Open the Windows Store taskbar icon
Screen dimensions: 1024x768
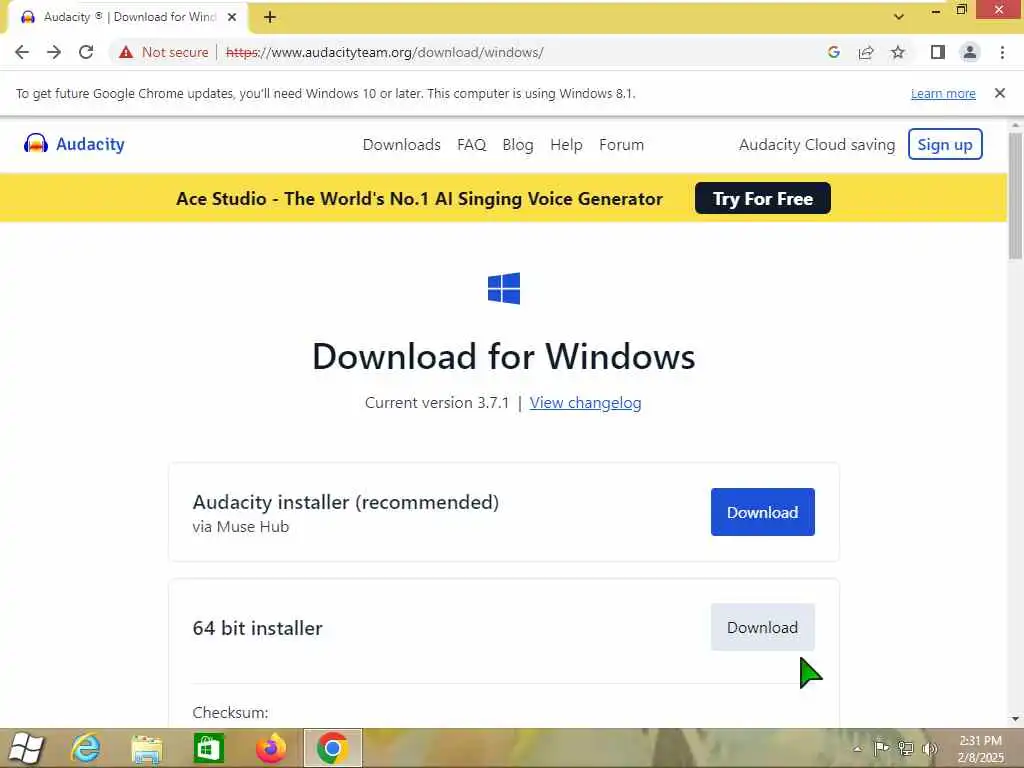(209, 748)
